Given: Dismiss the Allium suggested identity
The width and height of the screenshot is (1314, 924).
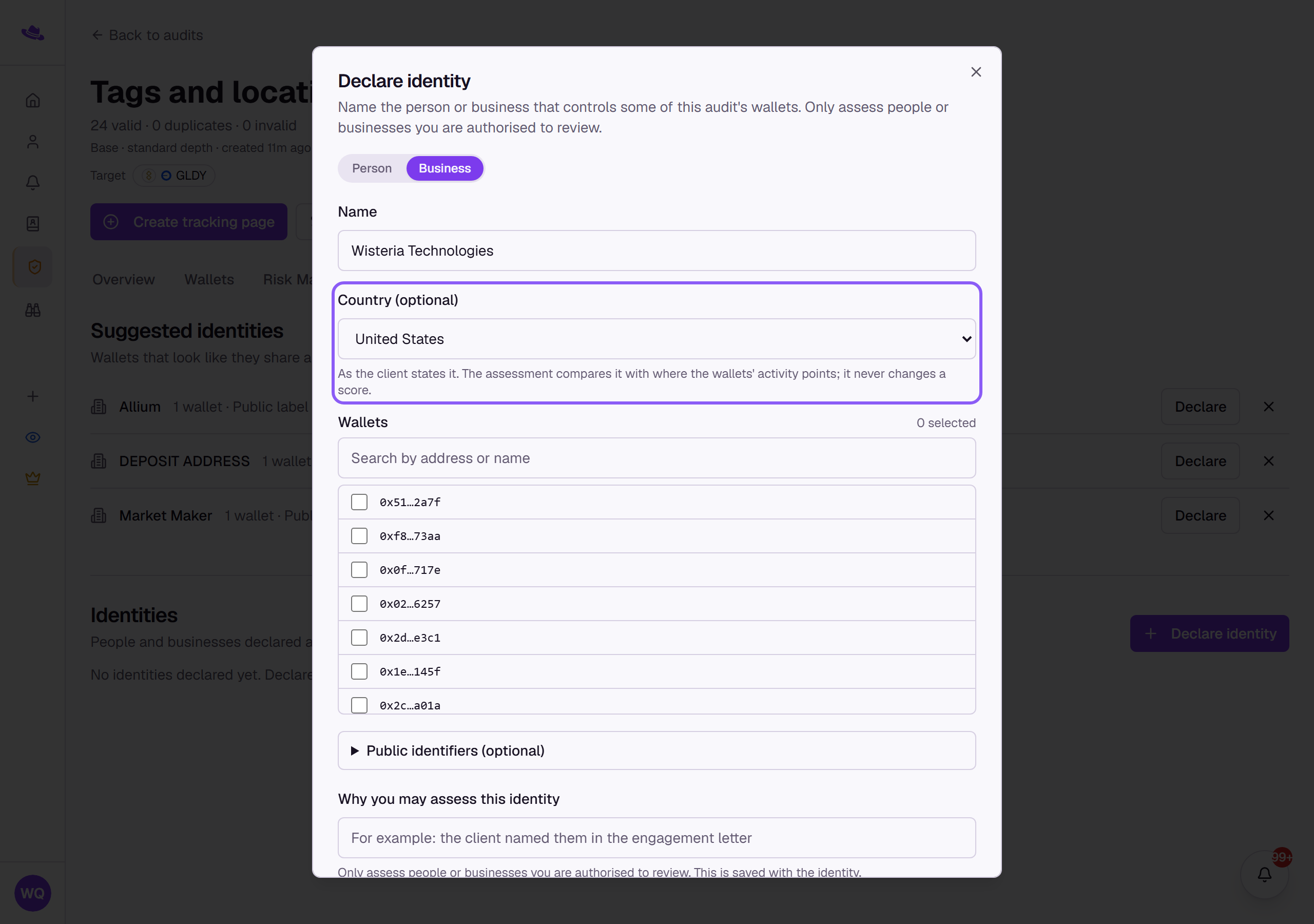Looking at the screenshot, I should click(1268, 407).
